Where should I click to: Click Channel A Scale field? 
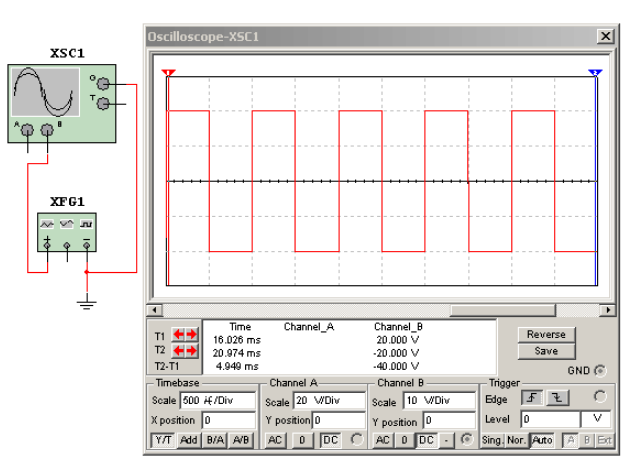[329, 400]
